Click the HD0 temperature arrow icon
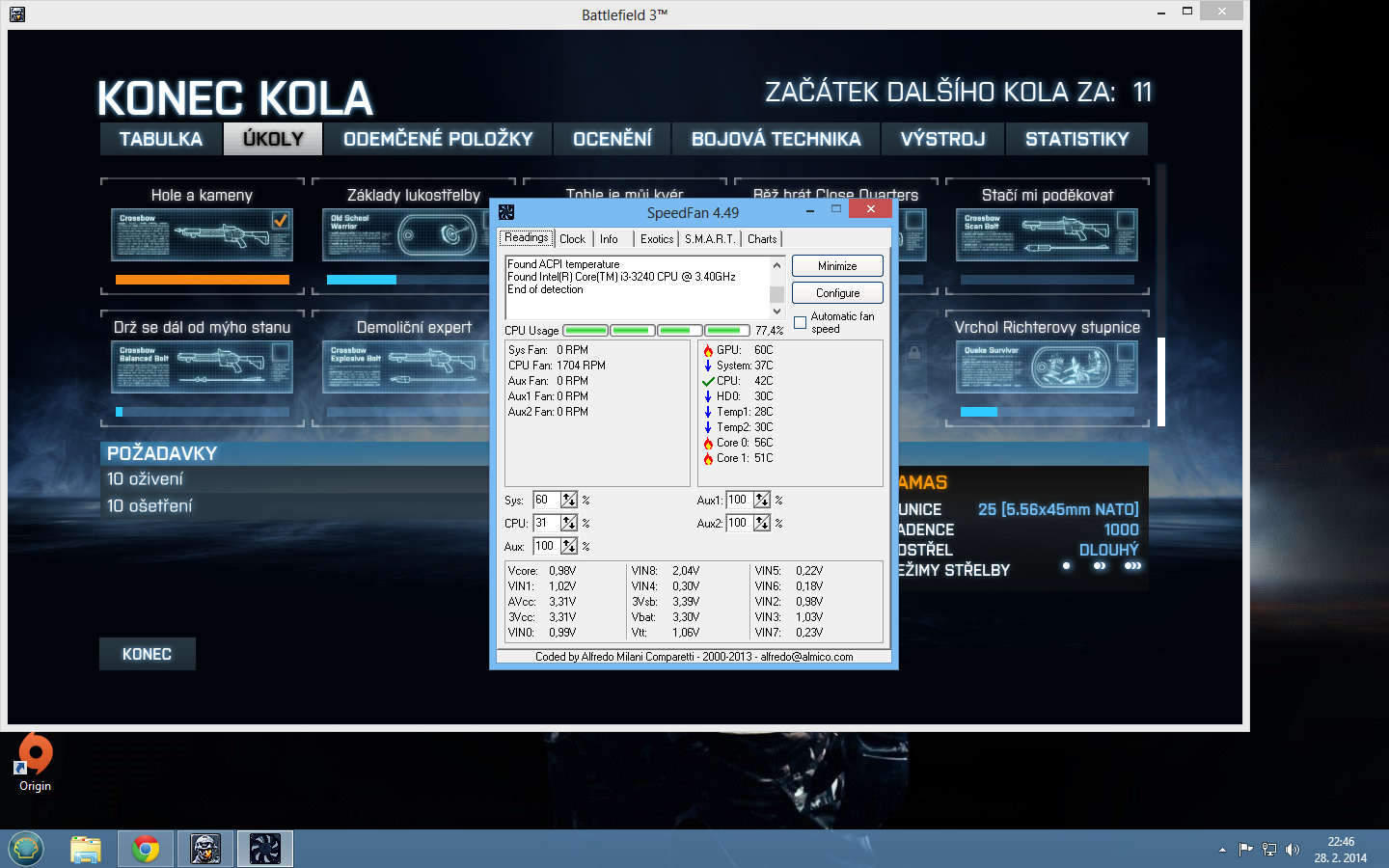 click(x=708, y=396)
